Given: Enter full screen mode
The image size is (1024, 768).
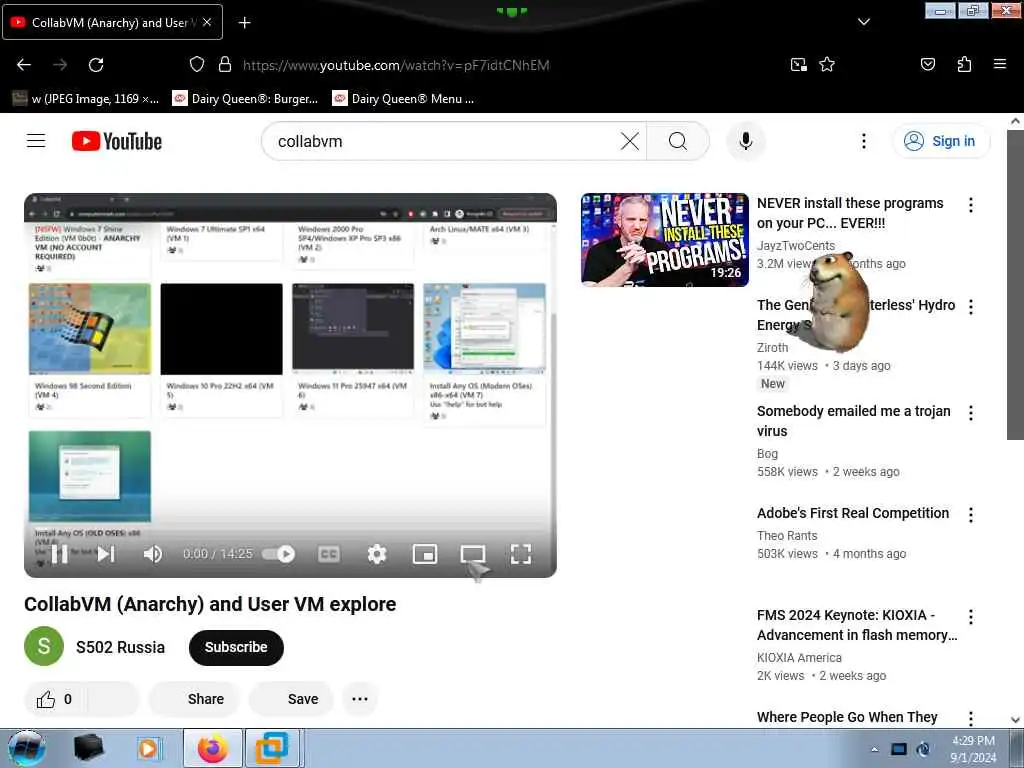Looking at the screenshot, I should 520,554.
